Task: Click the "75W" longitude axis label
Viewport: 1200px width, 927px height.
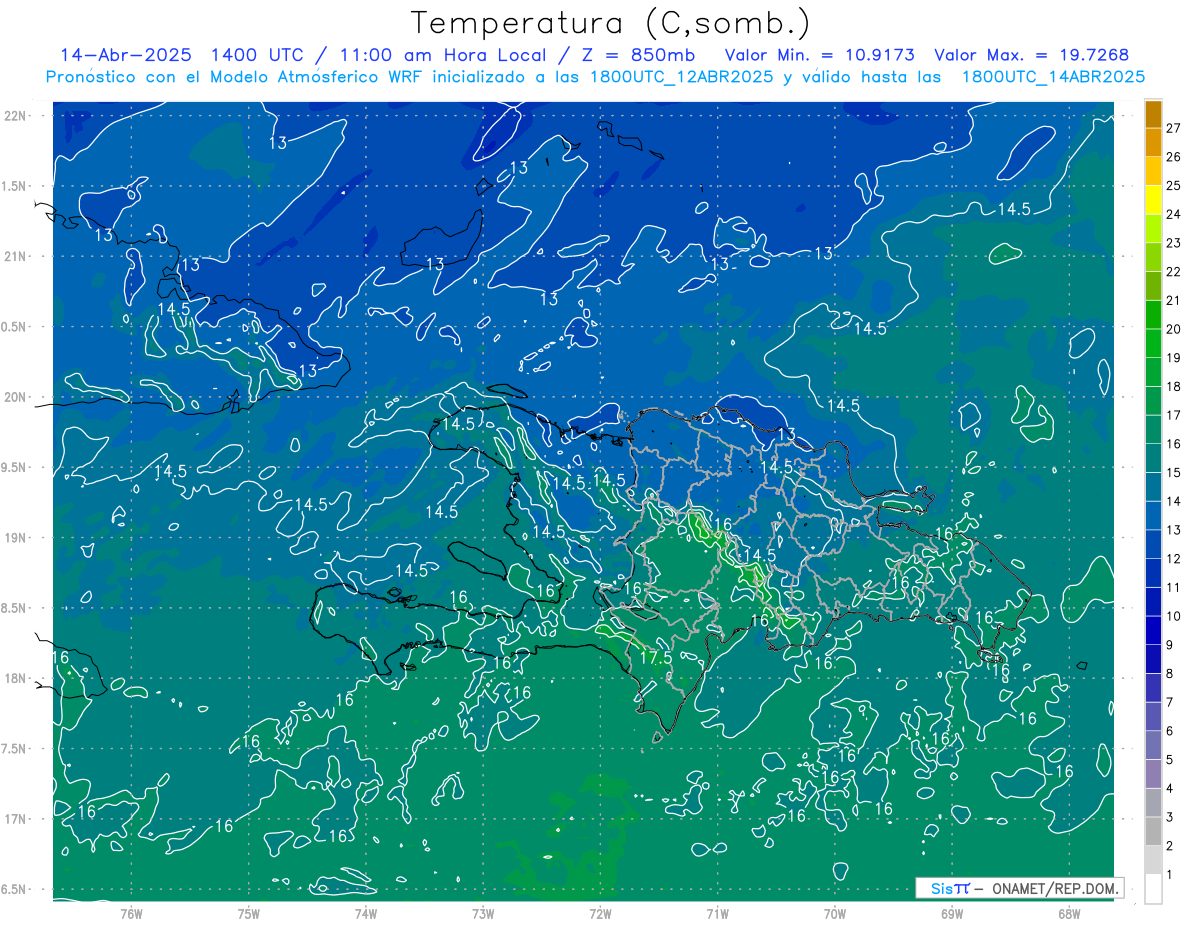Action: tap(248, 914)
